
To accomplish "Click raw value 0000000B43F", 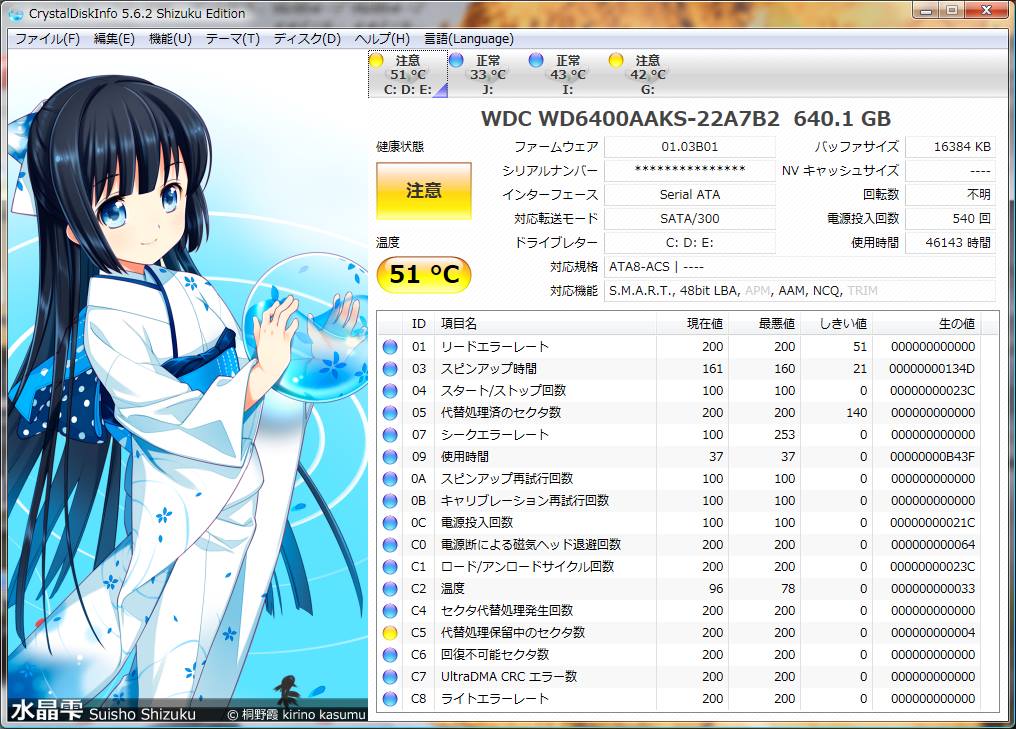I will (932, 457).
